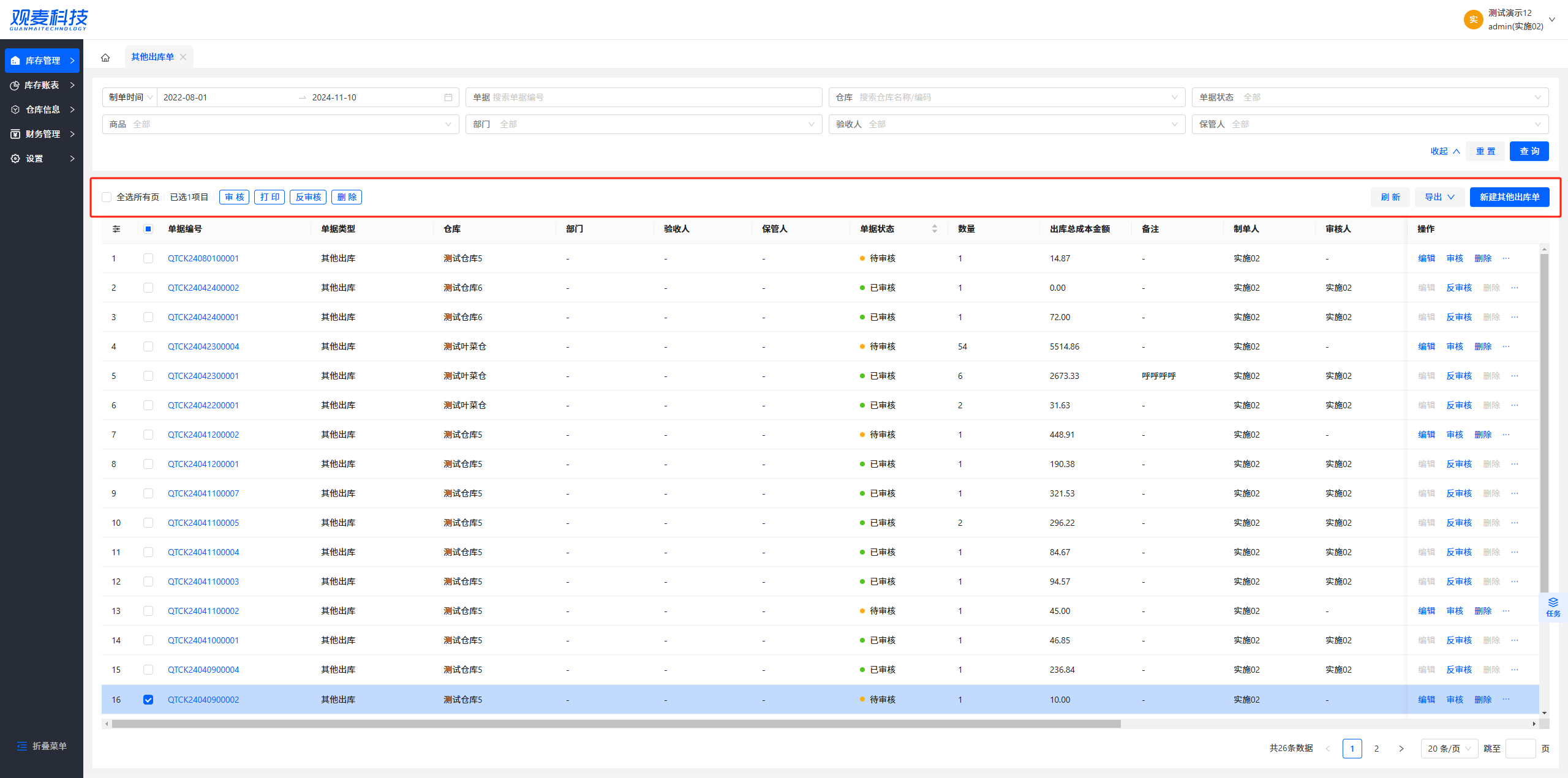
Task: Uncheck the row 16 checkbox
Action: 148,700
